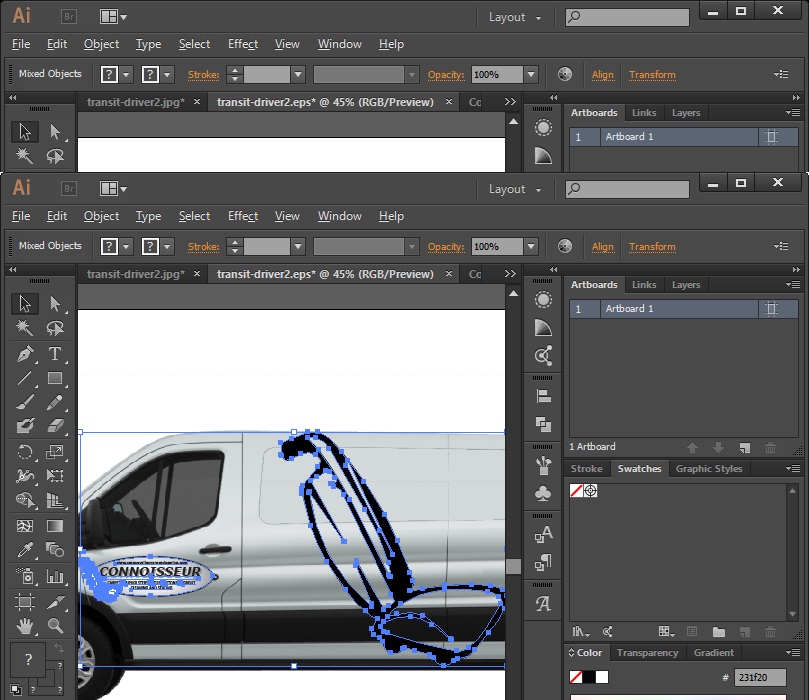The width and height of the screenshot is (809, 700).
Task: Pick the Eraser tool
Action: (x=55, y=427)
